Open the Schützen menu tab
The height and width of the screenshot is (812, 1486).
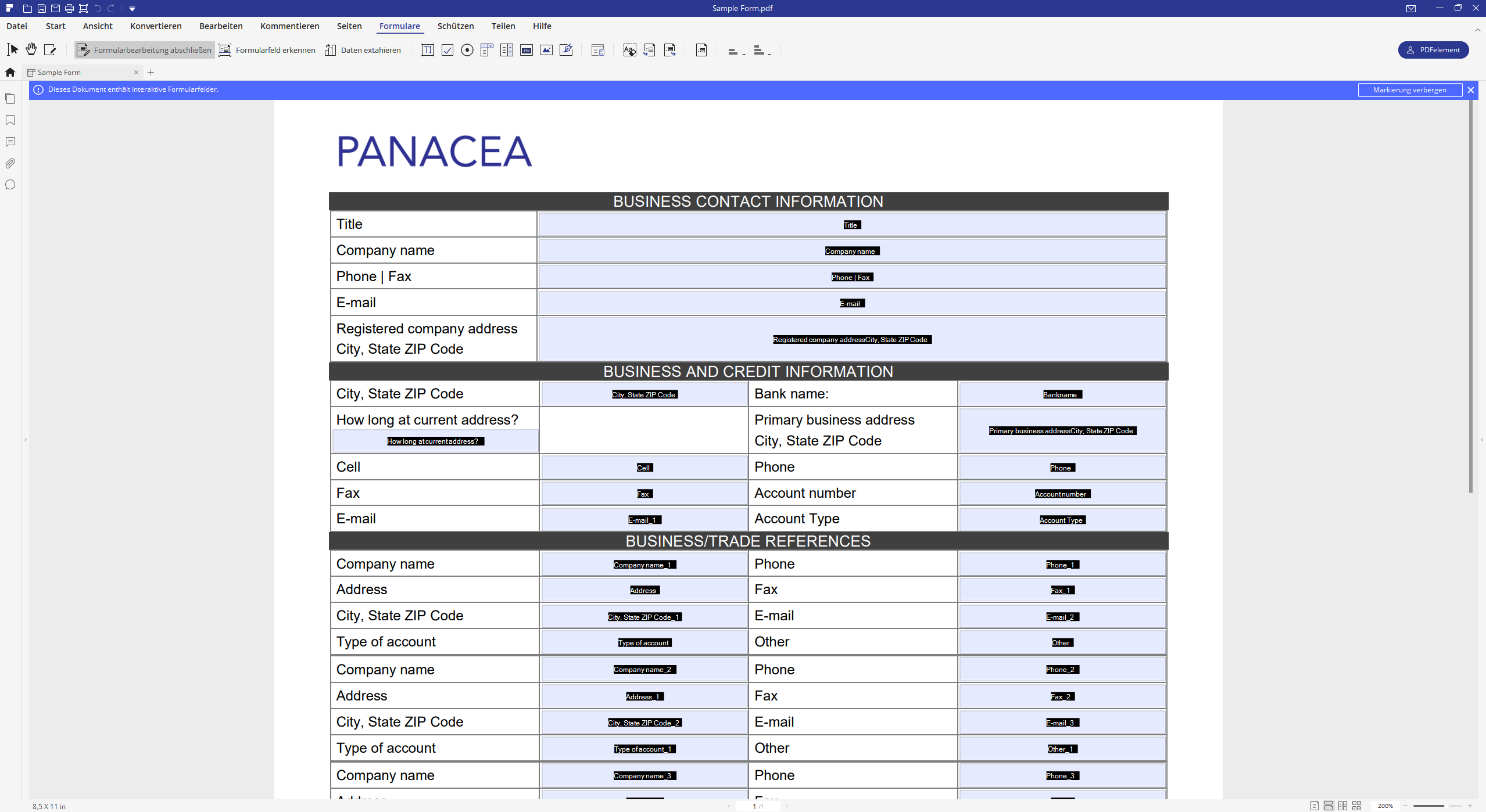(455, 26)
